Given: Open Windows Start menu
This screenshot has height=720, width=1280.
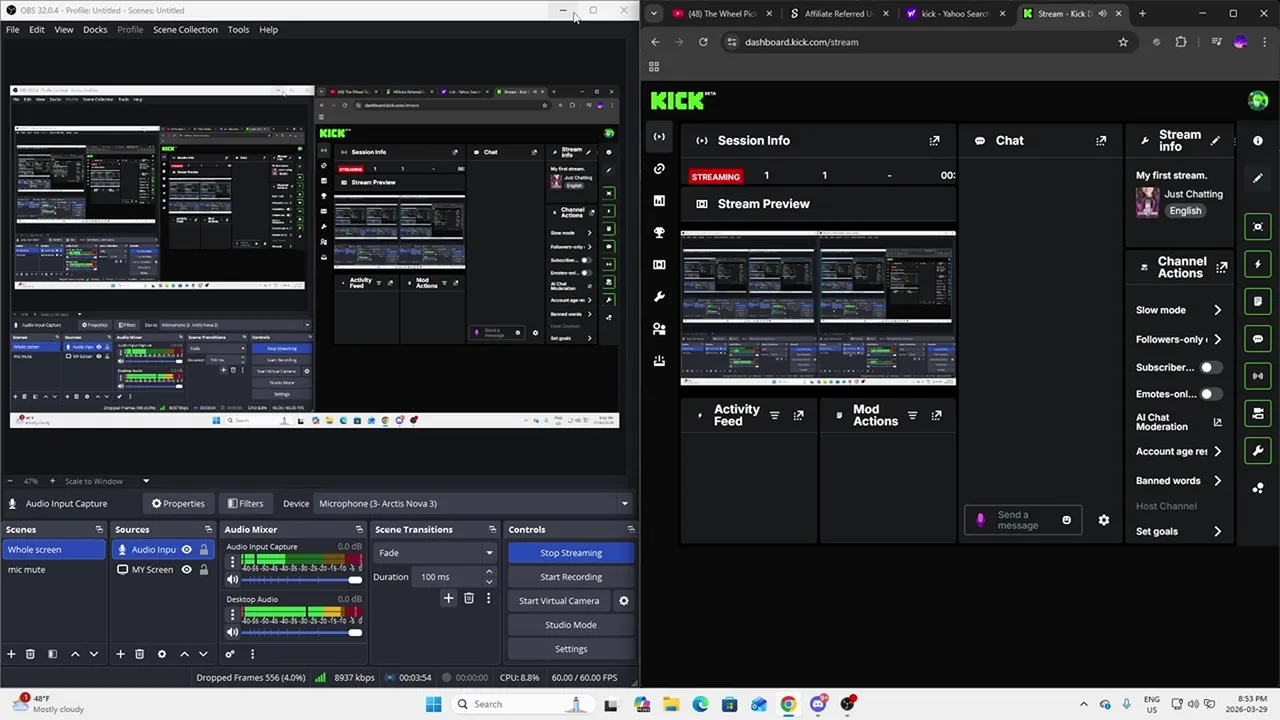Looking at the screenshot, I should 433,704.
